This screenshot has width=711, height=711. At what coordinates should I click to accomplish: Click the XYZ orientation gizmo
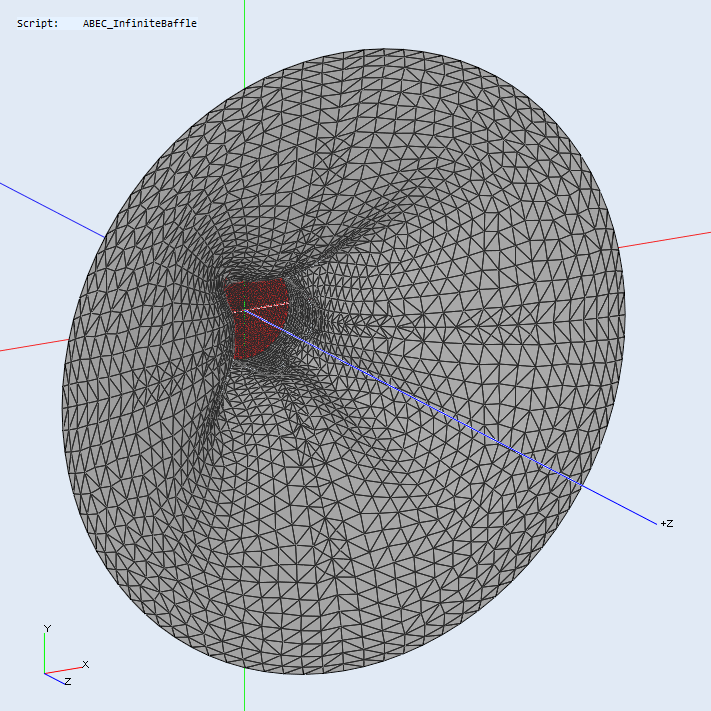click(x=66, y=655)
